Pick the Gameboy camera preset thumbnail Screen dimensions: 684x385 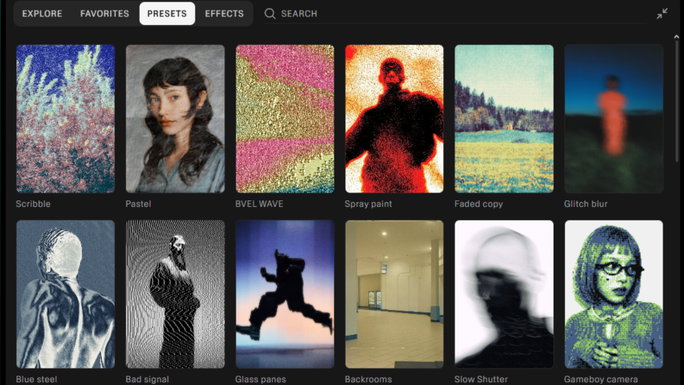pyautogui.click(x=614, y=294)
